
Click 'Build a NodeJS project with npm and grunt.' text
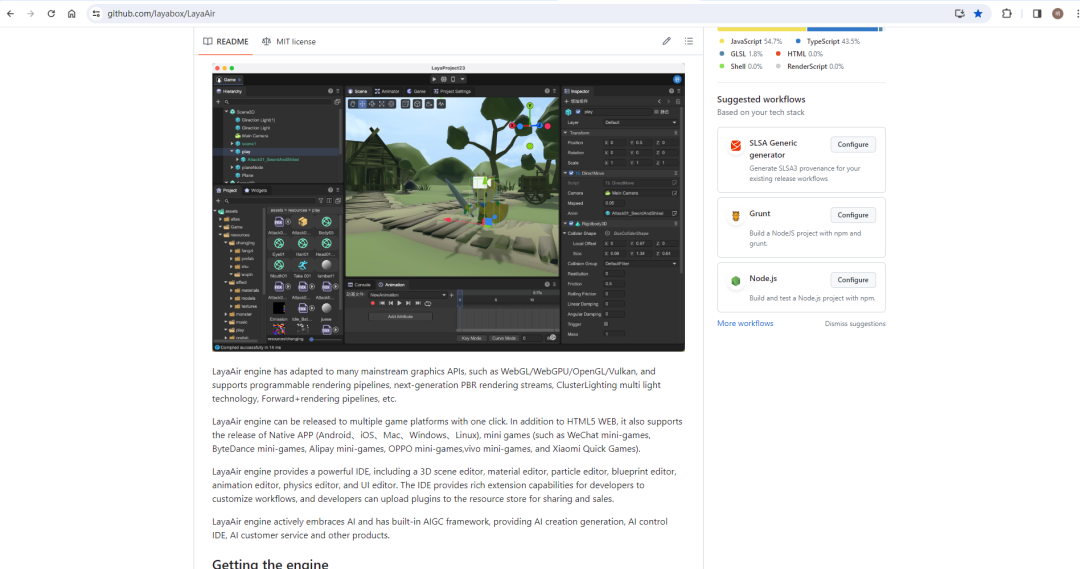coord(805,238)
